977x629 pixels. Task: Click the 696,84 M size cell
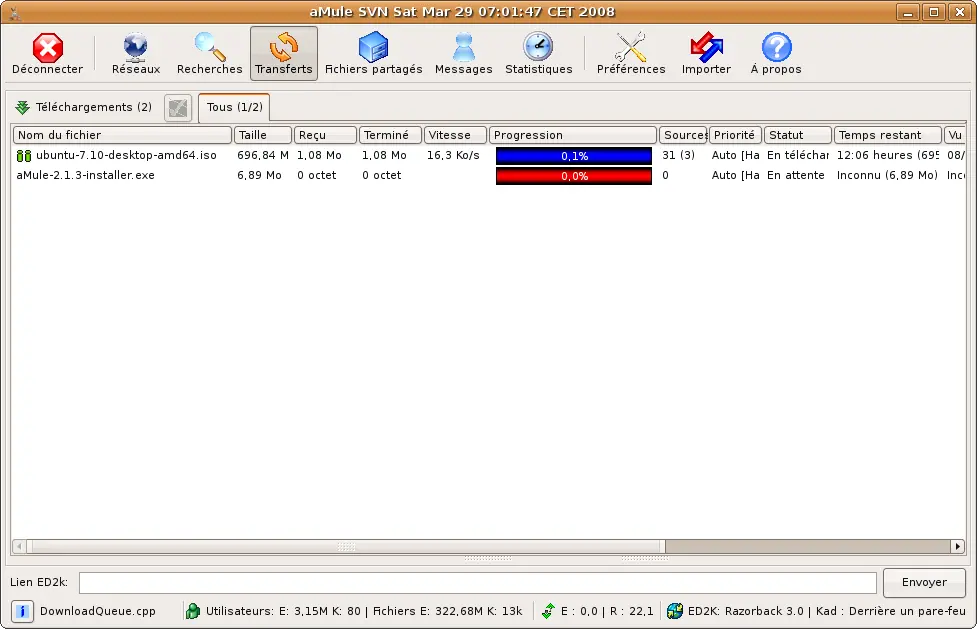click(x=262, y=155)
